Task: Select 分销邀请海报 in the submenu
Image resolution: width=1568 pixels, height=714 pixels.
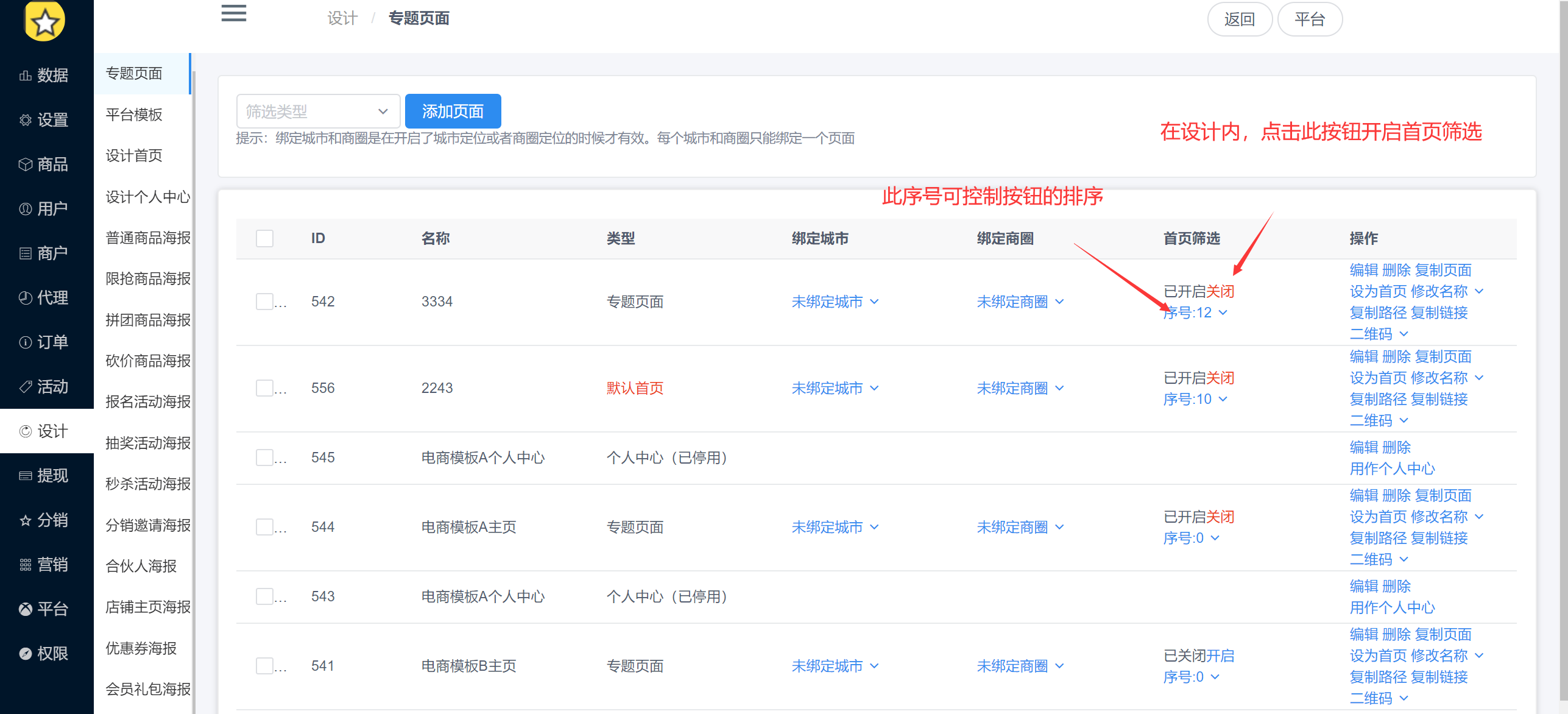Action: 148,525
